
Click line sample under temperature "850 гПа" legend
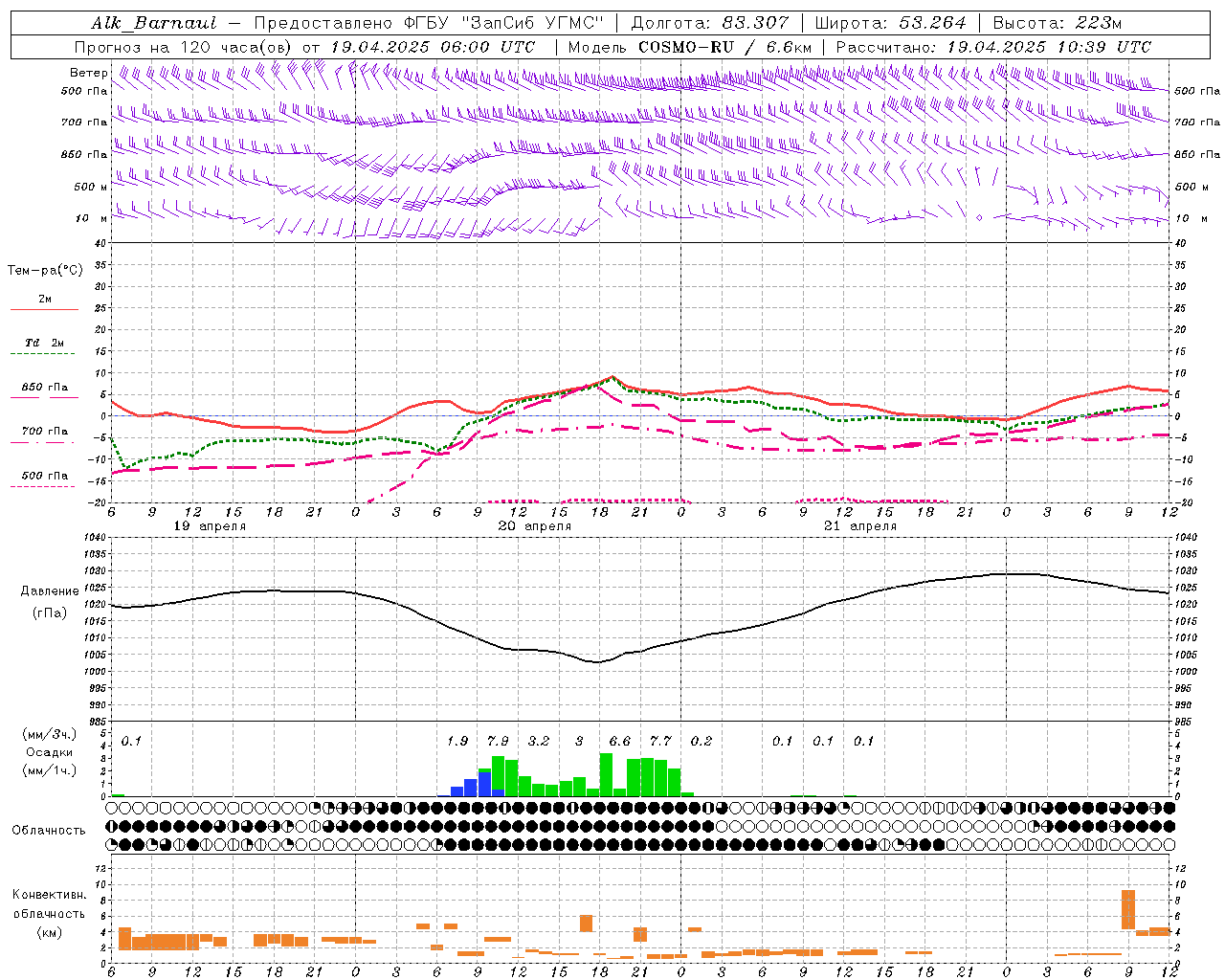(44, 397)
